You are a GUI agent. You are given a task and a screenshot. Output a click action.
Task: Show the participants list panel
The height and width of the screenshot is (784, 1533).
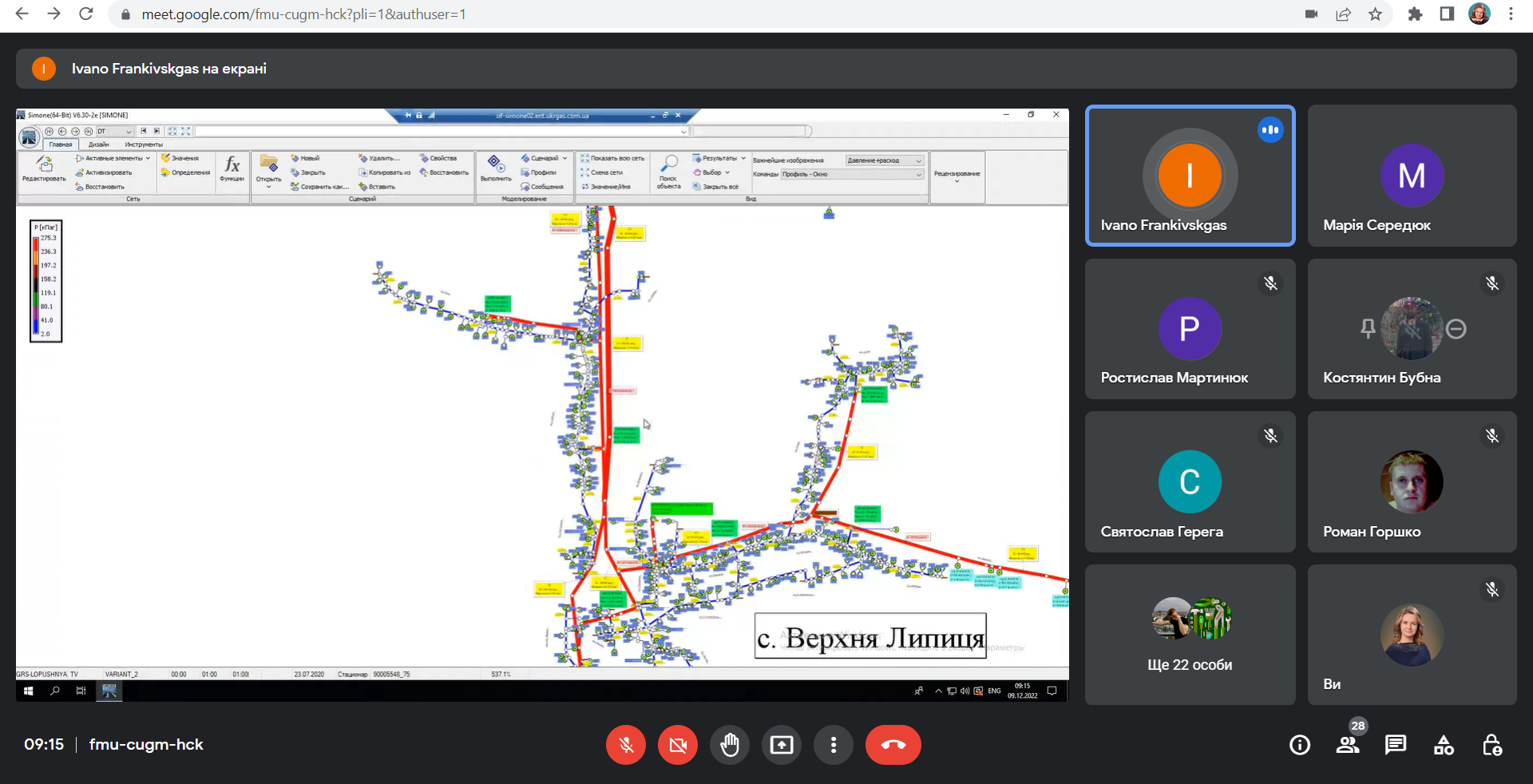pyautogui.click(x=1348, y=745)
